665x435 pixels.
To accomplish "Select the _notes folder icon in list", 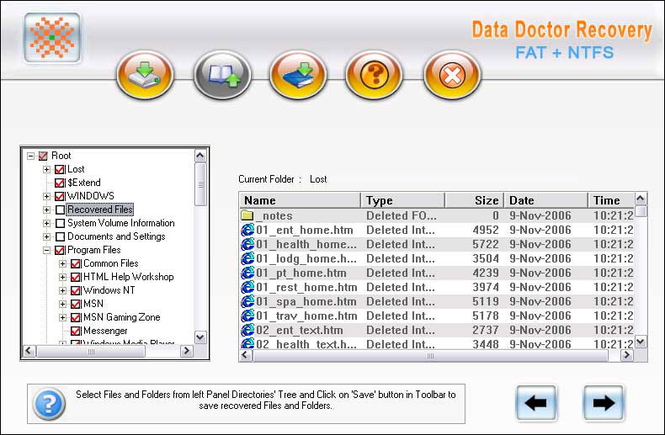I will tap(247, 215).
